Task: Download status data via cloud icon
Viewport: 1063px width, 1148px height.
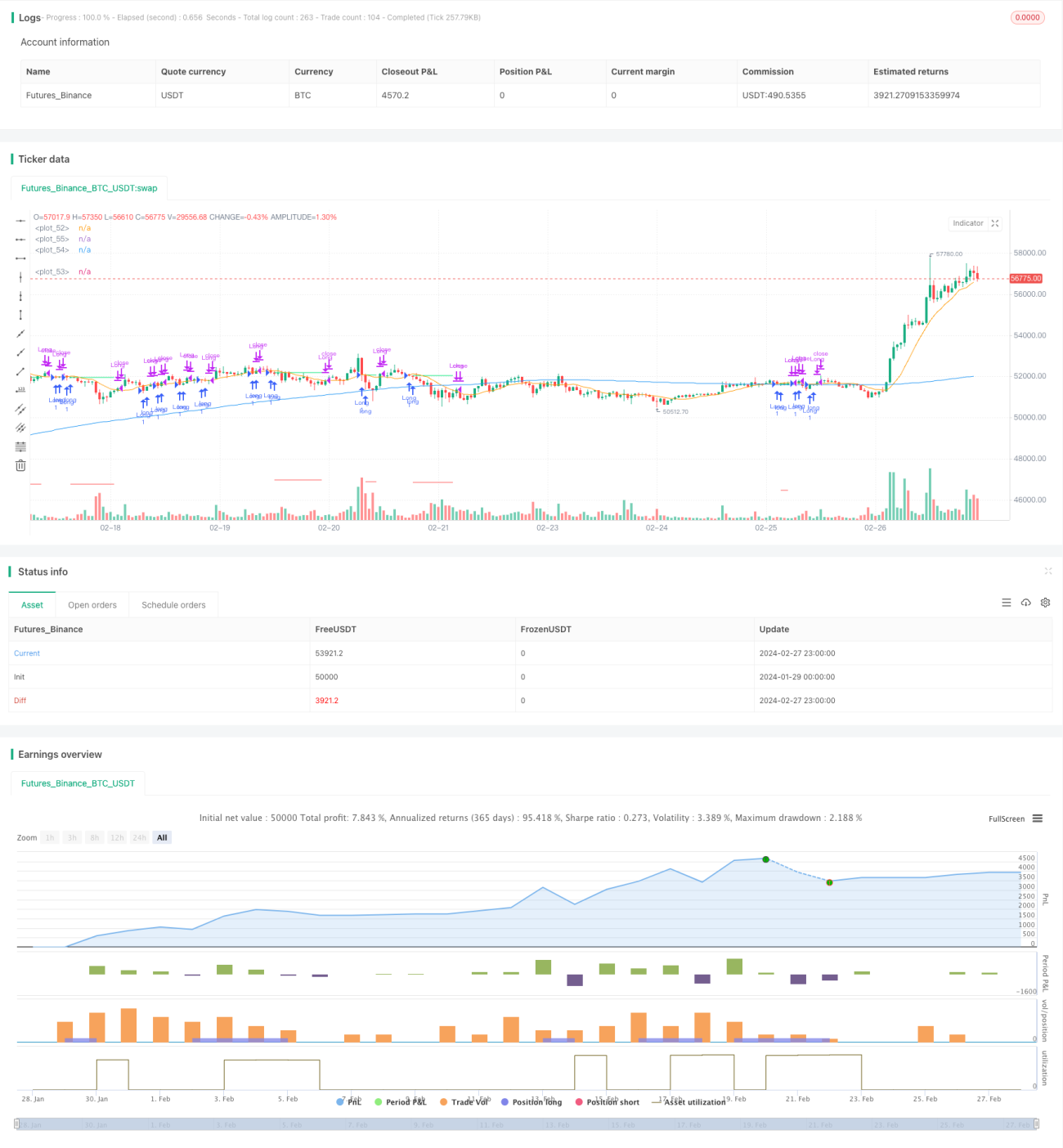Action: [1025, 603]
